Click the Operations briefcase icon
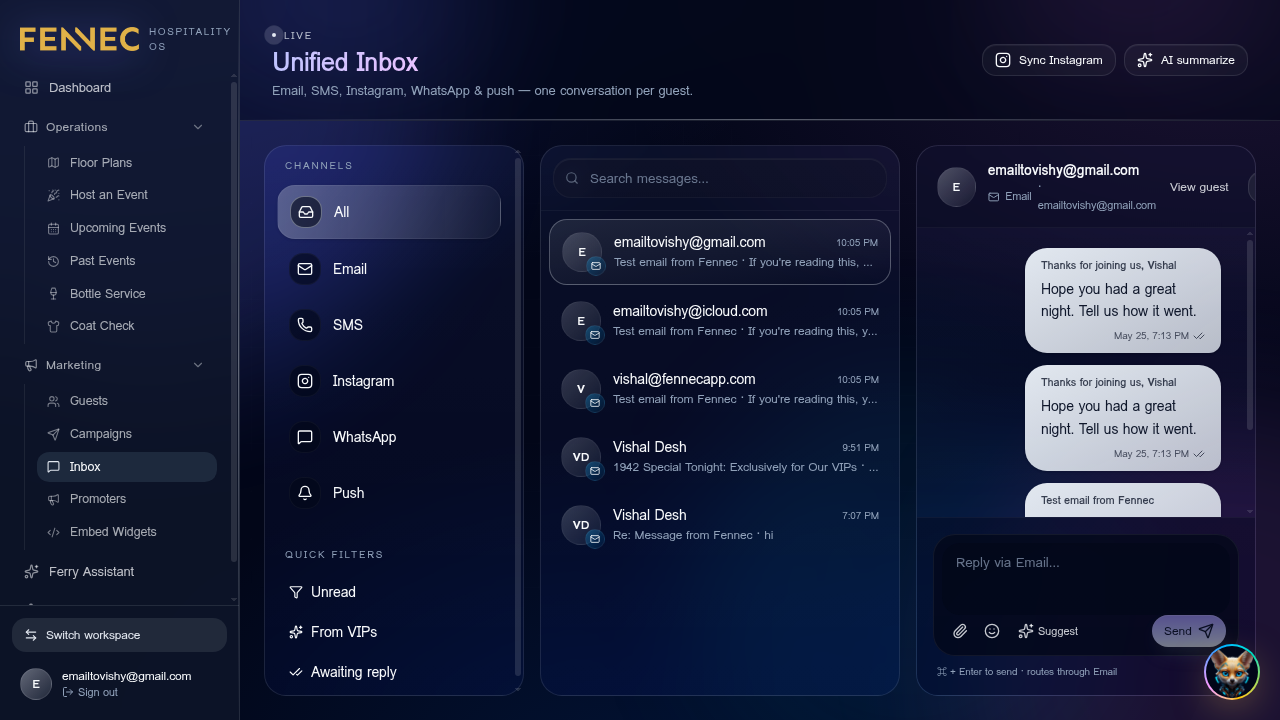Viewport: 1280px width, 720px height. [x=31, y=127]
